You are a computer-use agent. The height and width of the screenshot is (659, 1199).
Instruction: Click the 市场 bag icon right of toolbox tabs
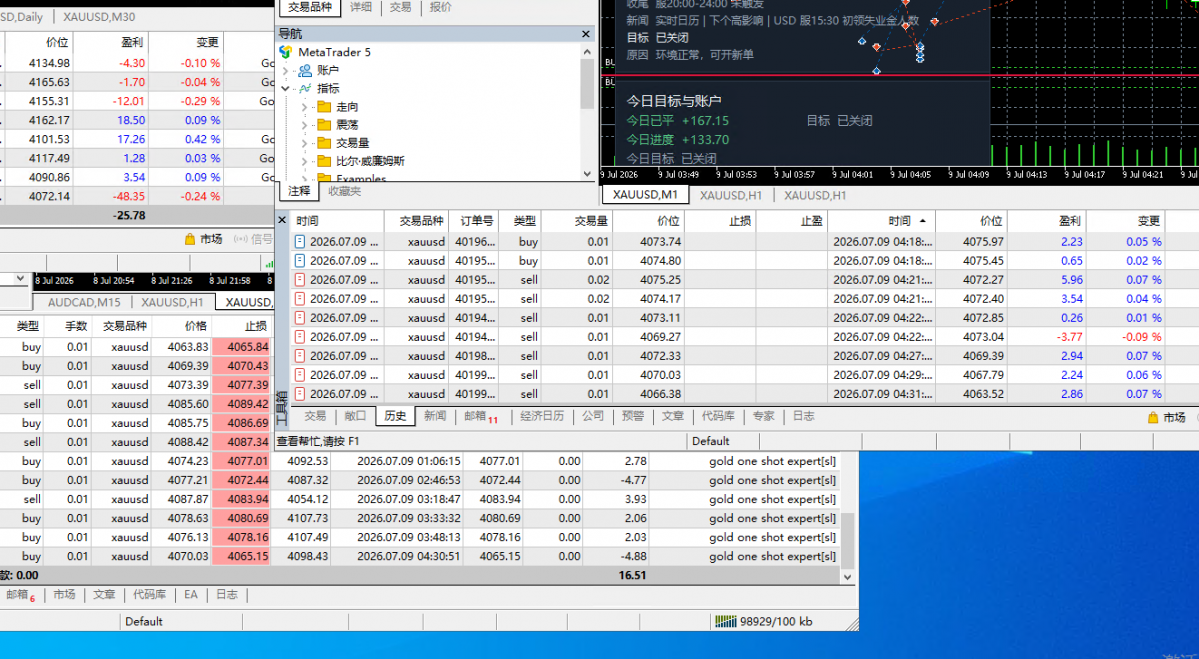point(1153,417)
